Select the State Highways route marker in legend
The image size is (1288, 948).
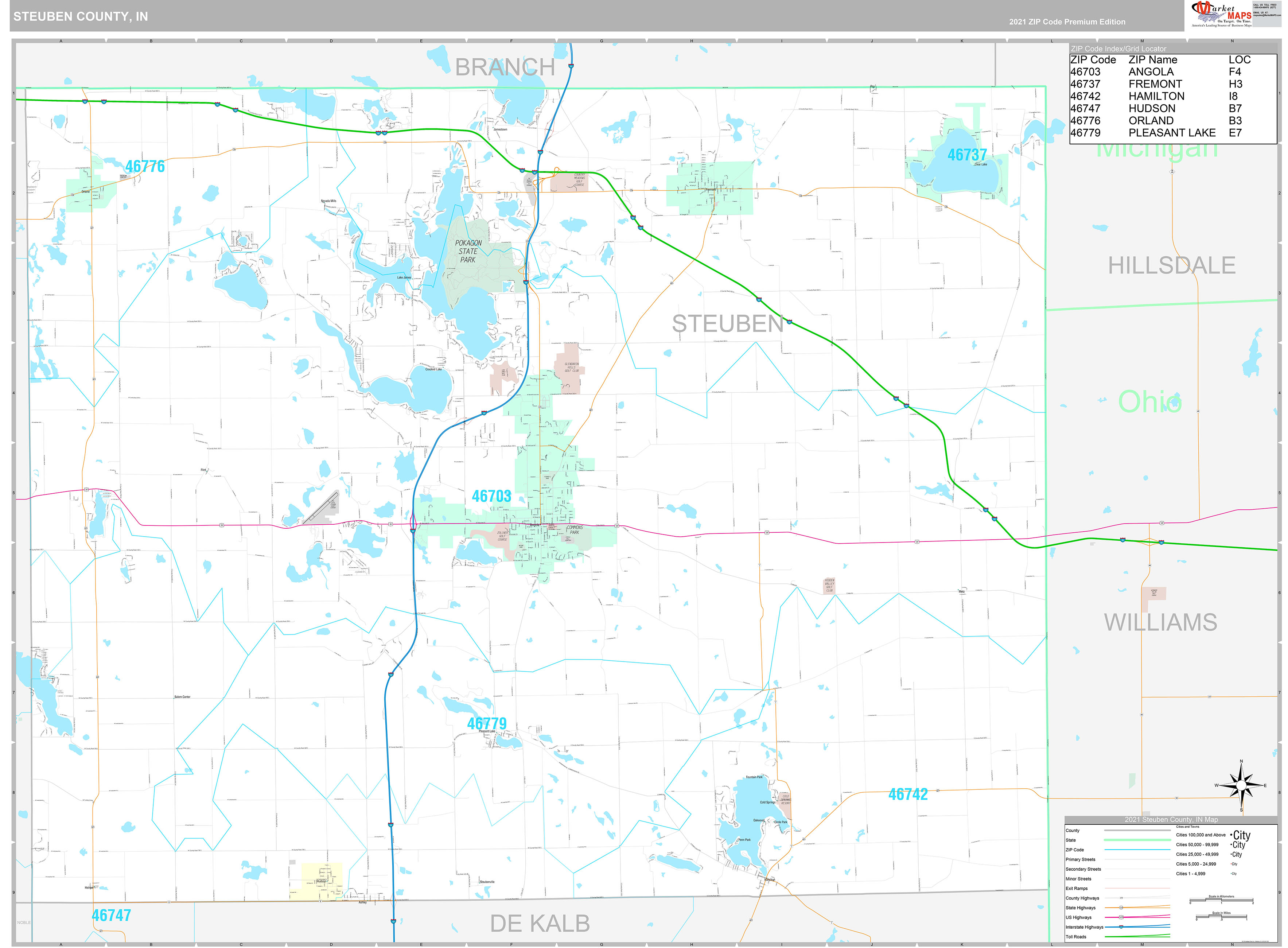coord(1121,908)
